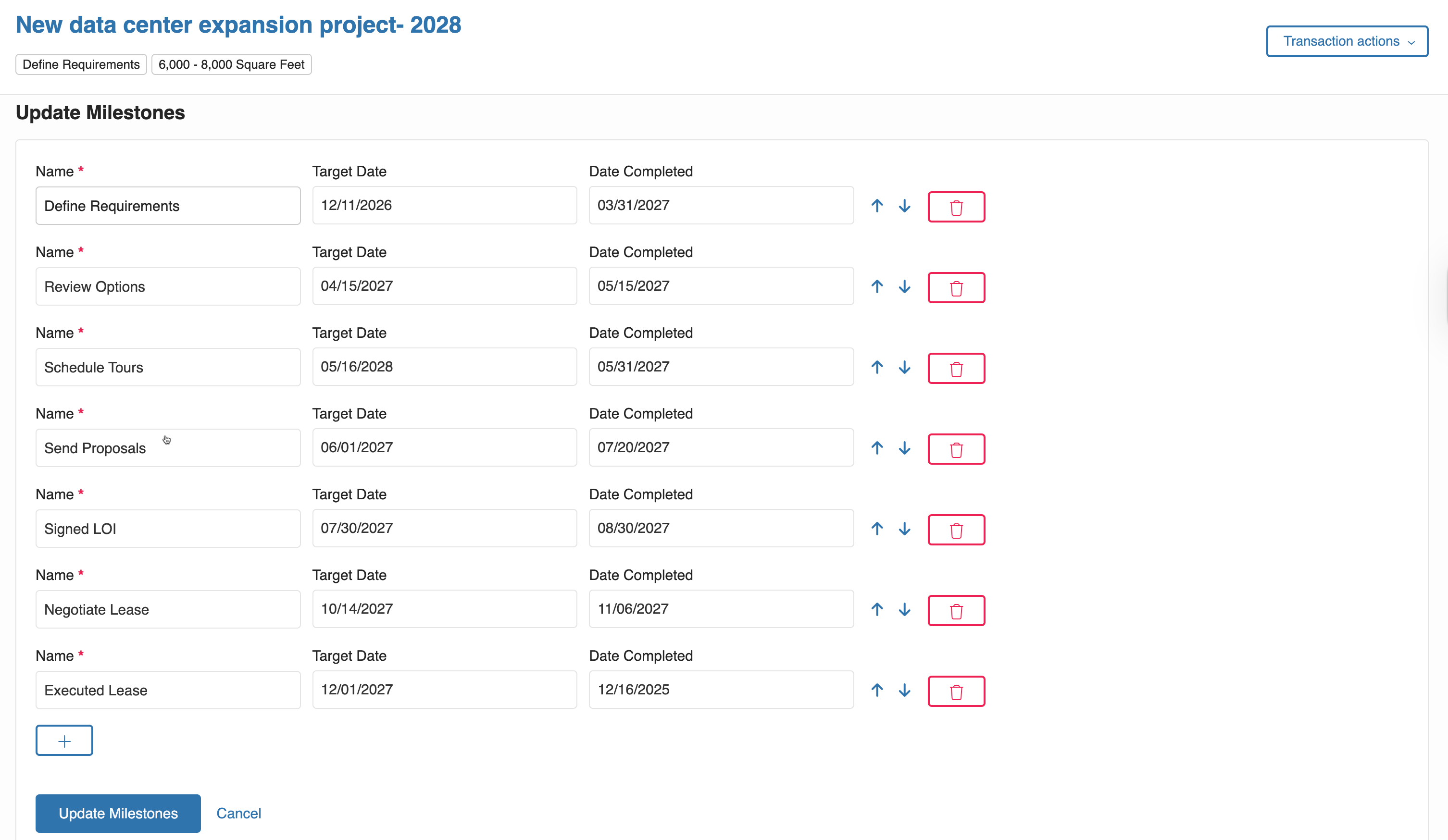This screenshot has width=1448, height=840.
Task: Click the Update Milestones submit button
Action: 118,813
